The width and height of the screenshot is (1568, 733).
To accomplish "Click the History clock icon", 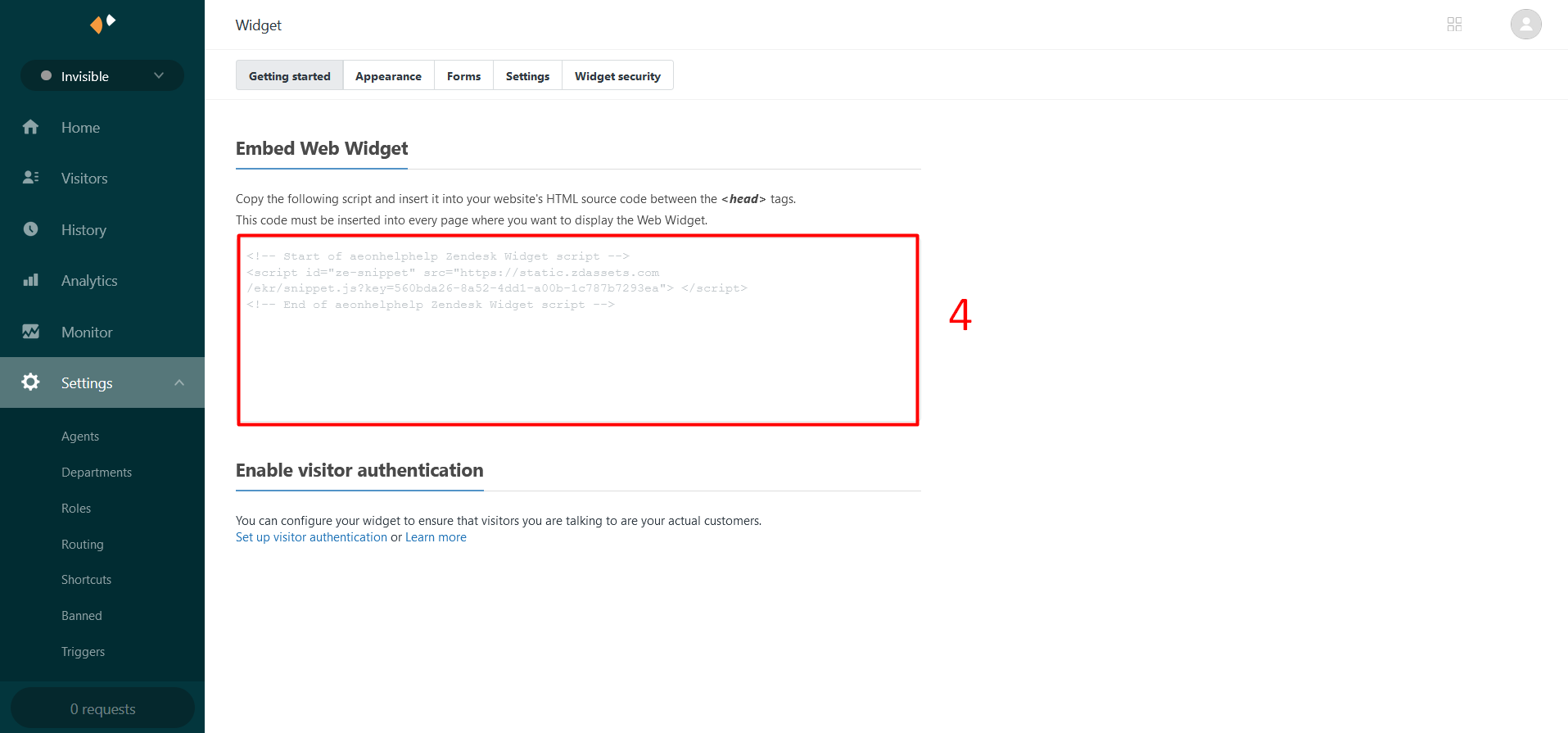I will tap(30, 229).
